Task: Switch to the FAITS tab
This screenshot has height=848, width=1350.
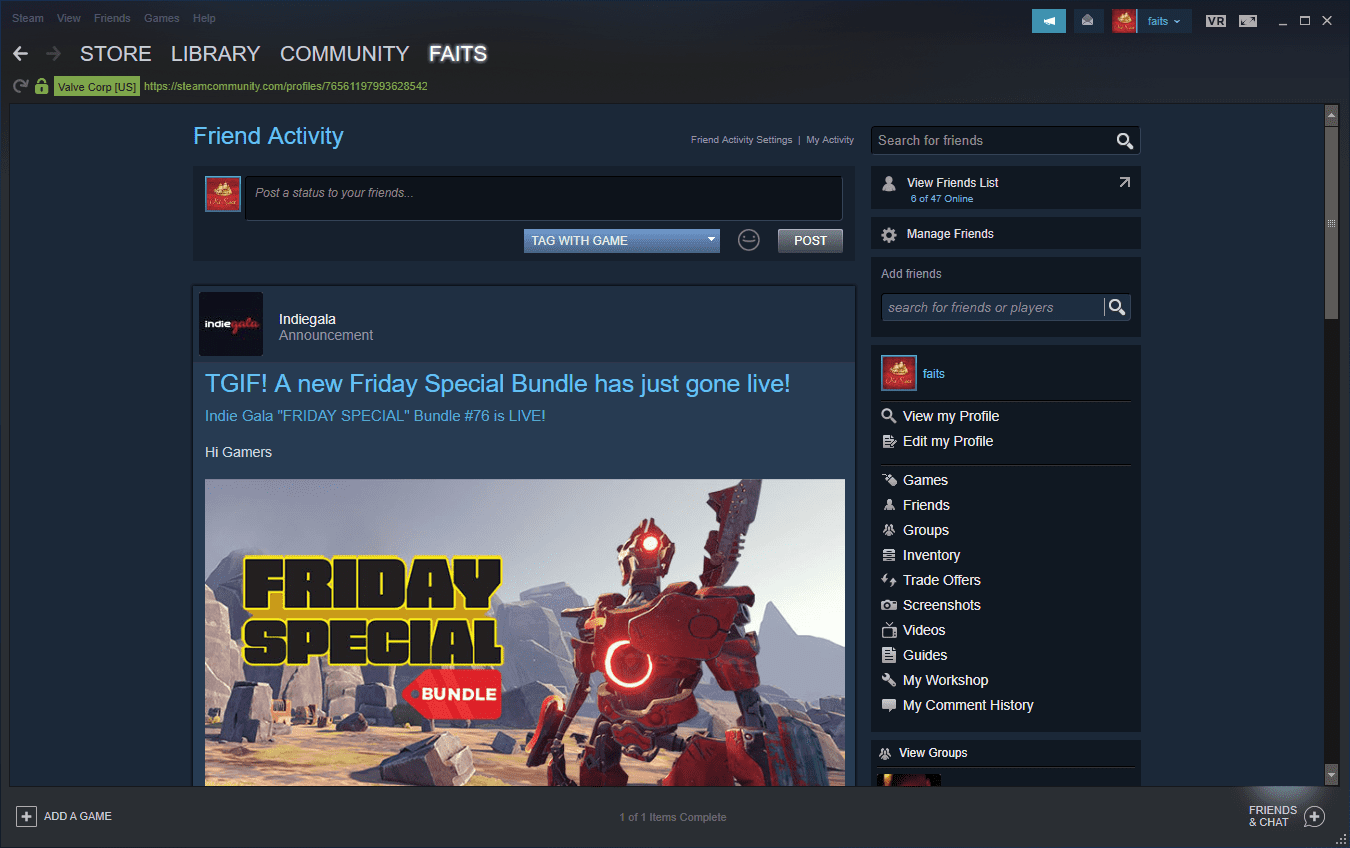Action: click(458, 54)
